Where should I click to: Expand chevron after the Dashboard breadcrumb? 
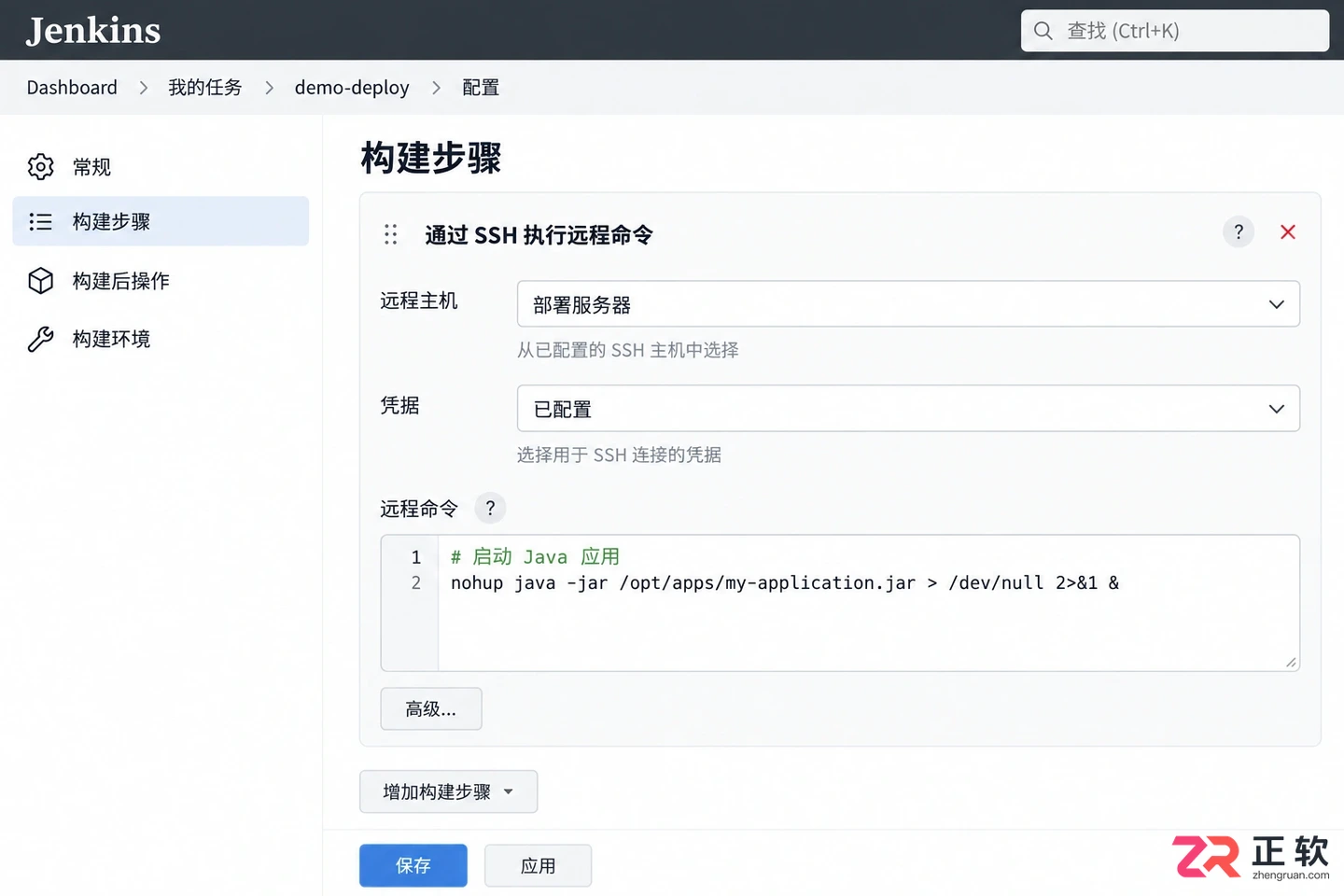point(144,88)
